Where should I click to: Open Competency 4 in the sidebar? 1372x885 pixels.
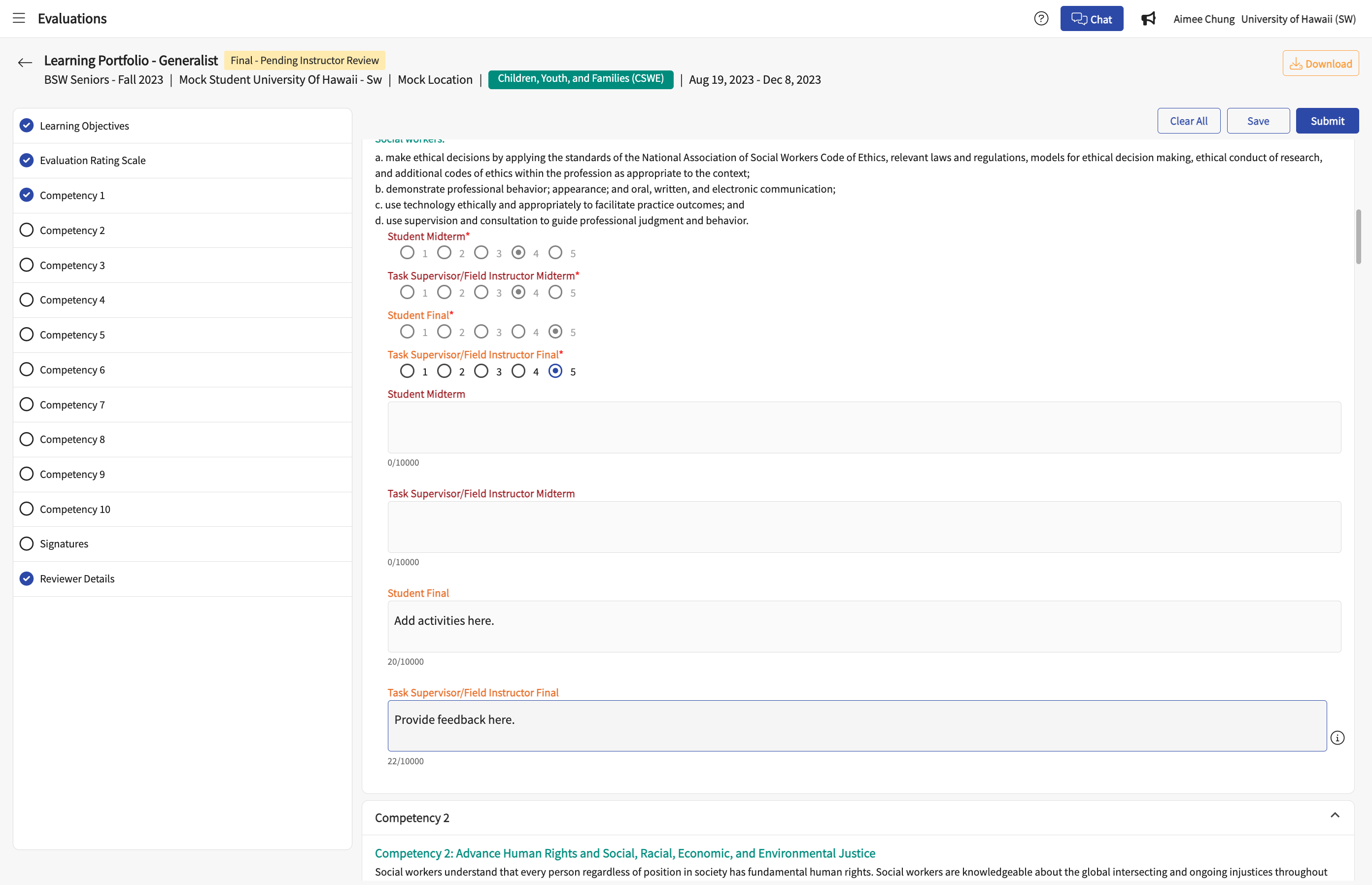point(182,300)
